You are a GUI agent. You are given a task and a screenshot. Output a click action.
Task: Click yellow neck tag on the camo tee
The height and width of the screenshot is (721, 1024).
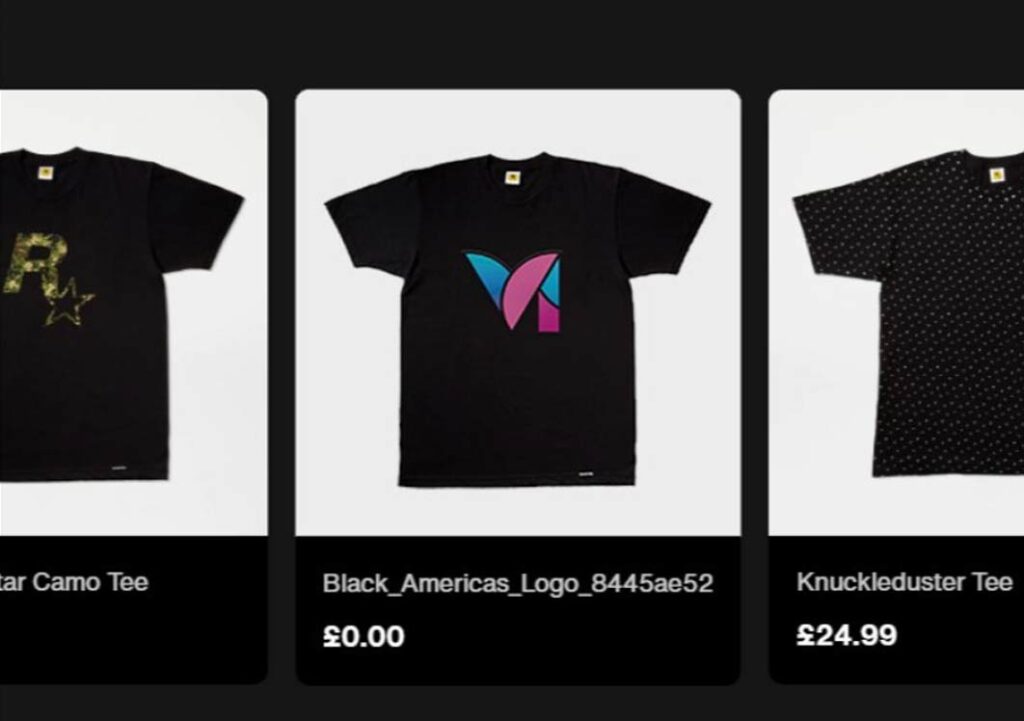click(45, 173)
